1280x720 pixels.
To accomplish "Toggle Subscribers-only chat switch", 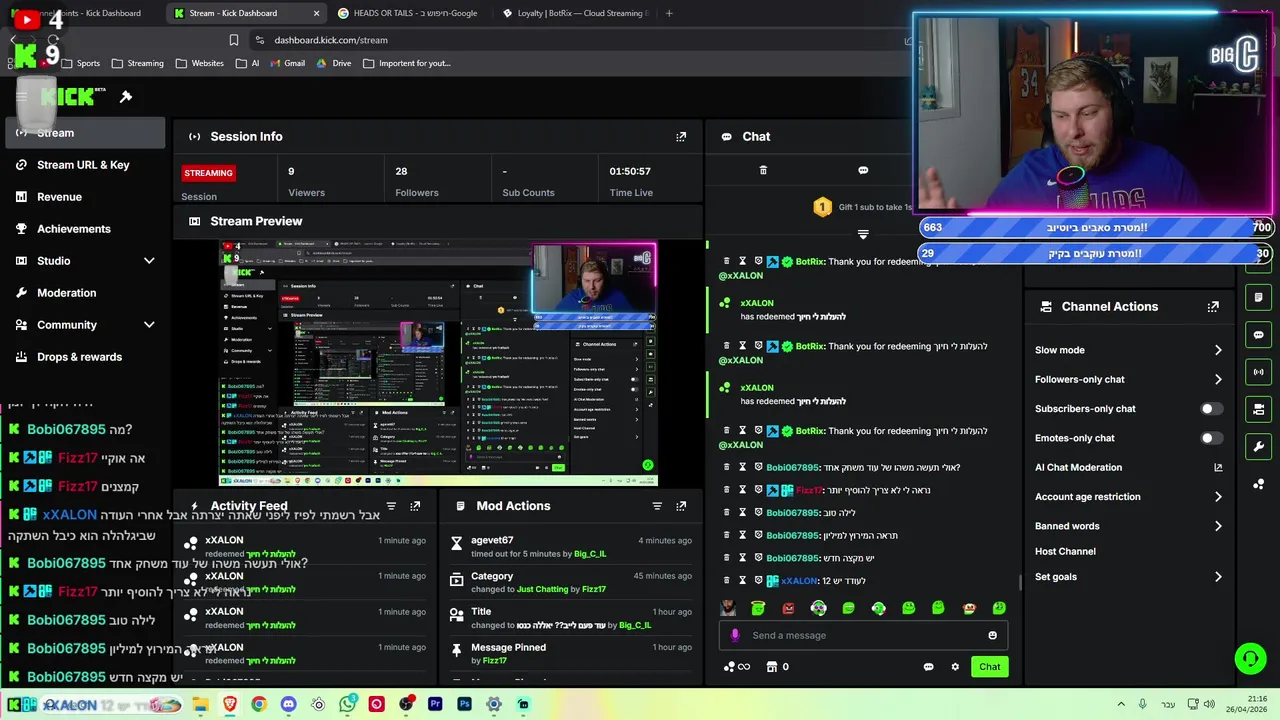I will tap(1211, 408).
